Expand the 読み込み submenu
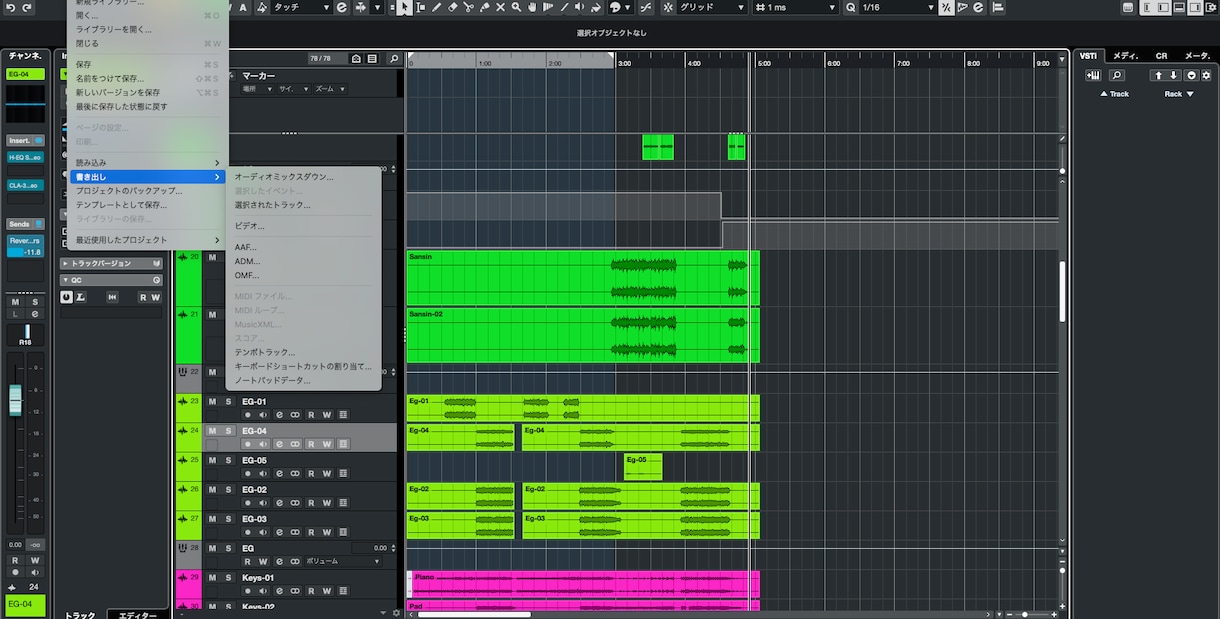Viewport: 1220px width, 619px height. pos(148,162)
